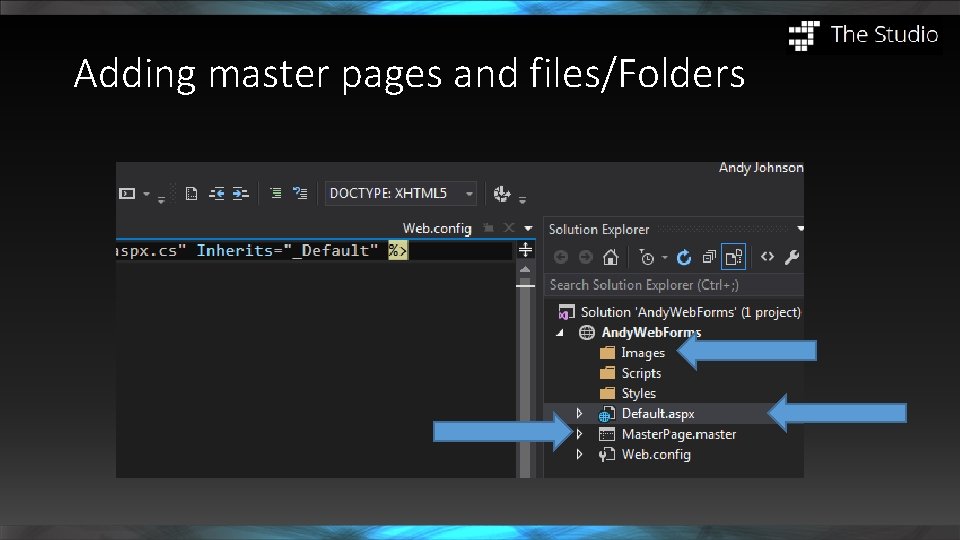Open the dropdown arrow beside the device icon
This screenshot has height=540, width=960.
point(146,194)
